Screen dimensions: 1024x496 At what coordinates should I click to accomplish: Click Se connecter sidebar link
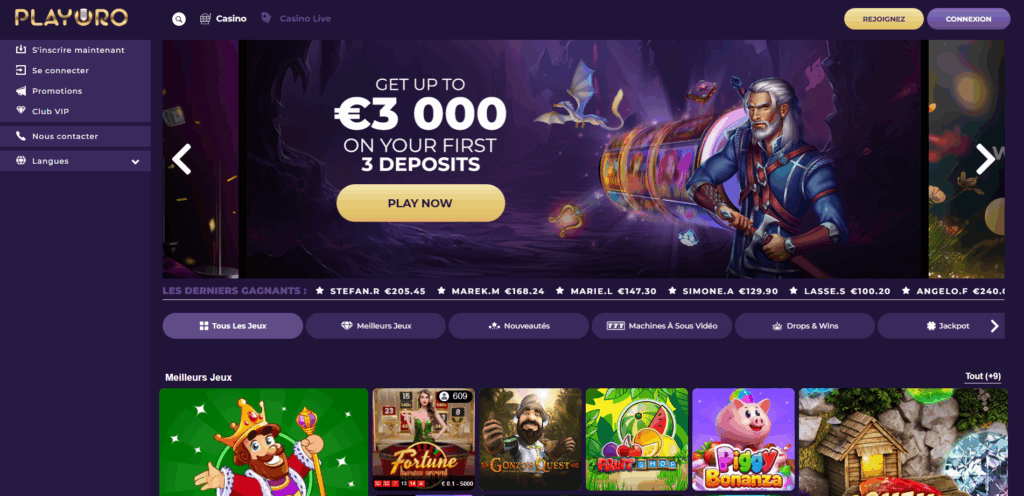[x=75, y=70]
